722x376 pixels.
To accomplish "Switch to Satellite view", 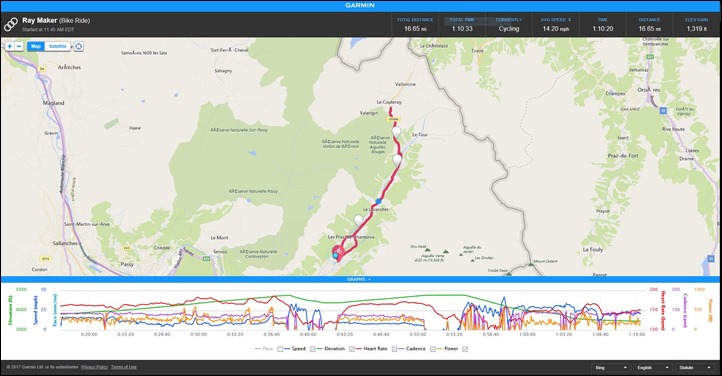I will [x=58, y=46].
